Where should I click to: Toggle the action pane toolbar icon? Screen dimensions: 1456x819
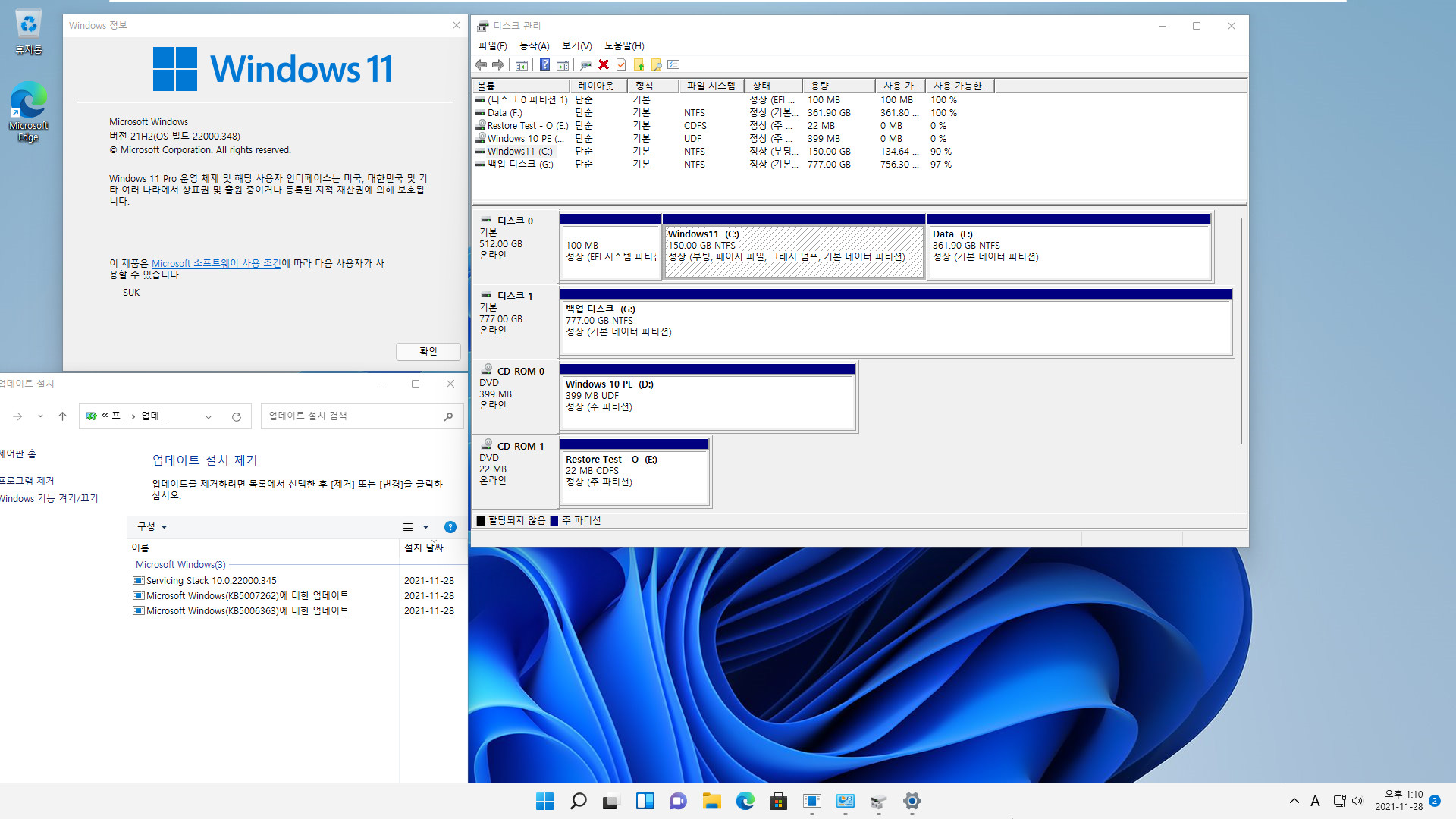click(x=563, y=65)
